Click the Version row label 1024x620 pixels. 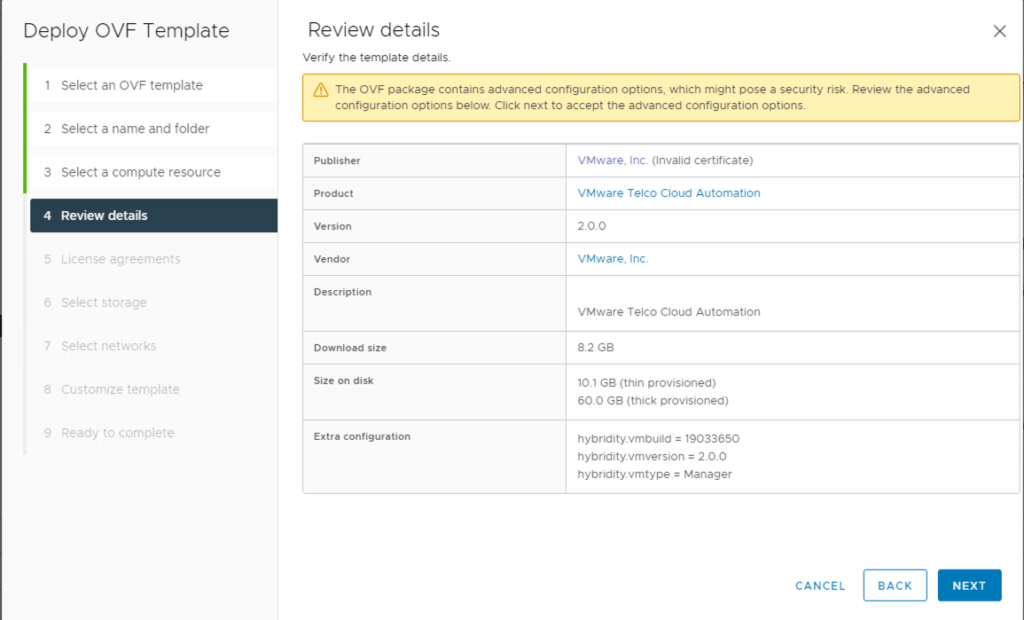pyautogui.click(x=332, y=226)
